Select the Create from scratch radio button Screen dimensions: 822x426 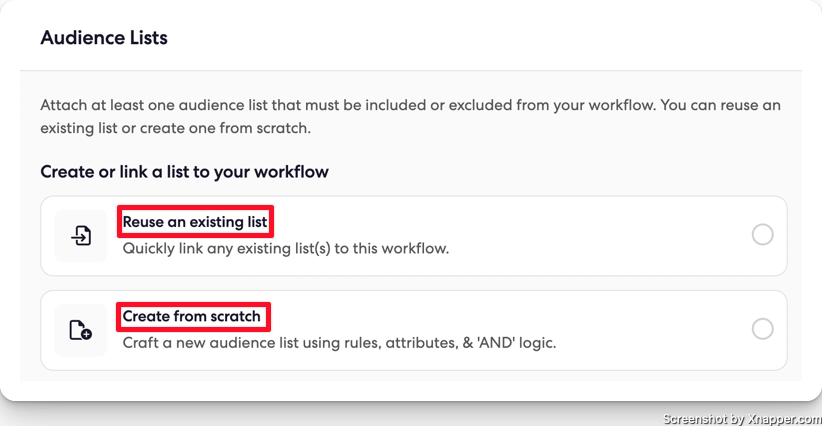[762, 329]
